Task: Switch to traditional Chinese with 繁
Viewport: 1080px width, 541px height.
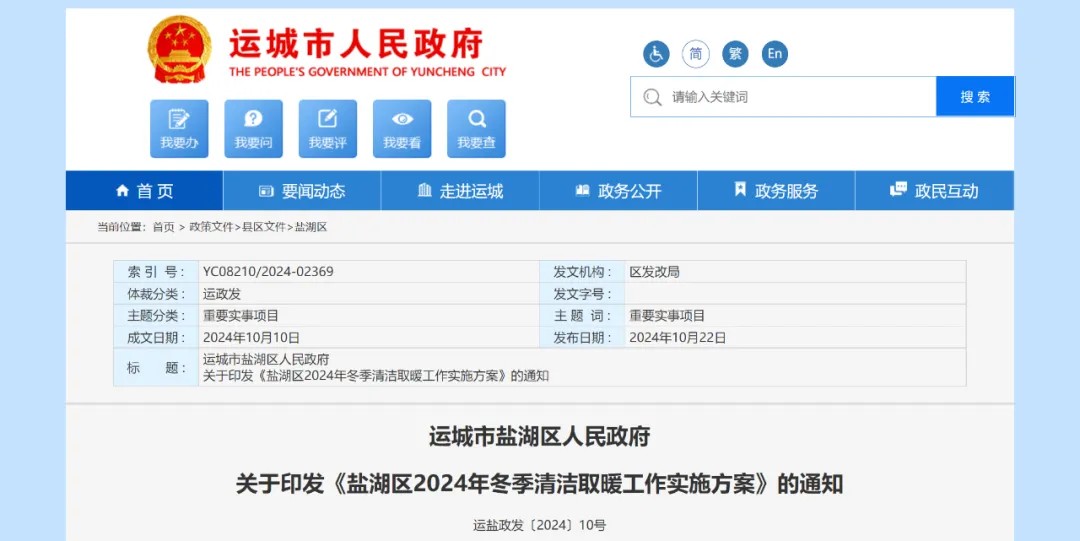Action: click(x=735, y=54)
